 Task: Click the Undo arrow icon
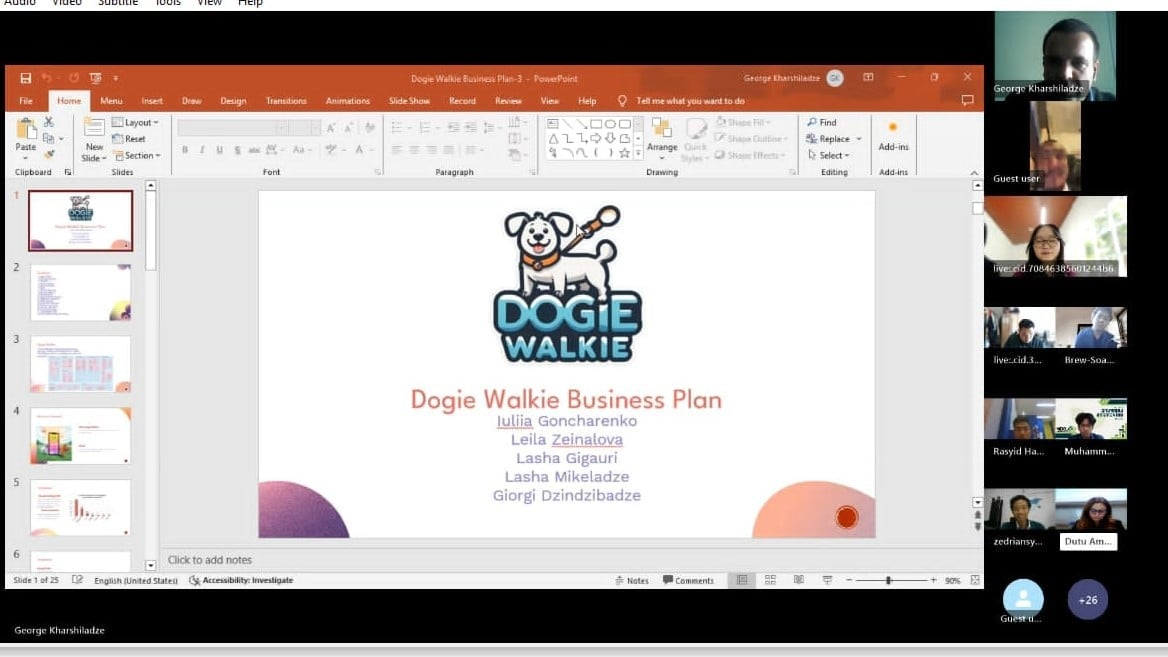pyautogui.click(x=46, y=78)
